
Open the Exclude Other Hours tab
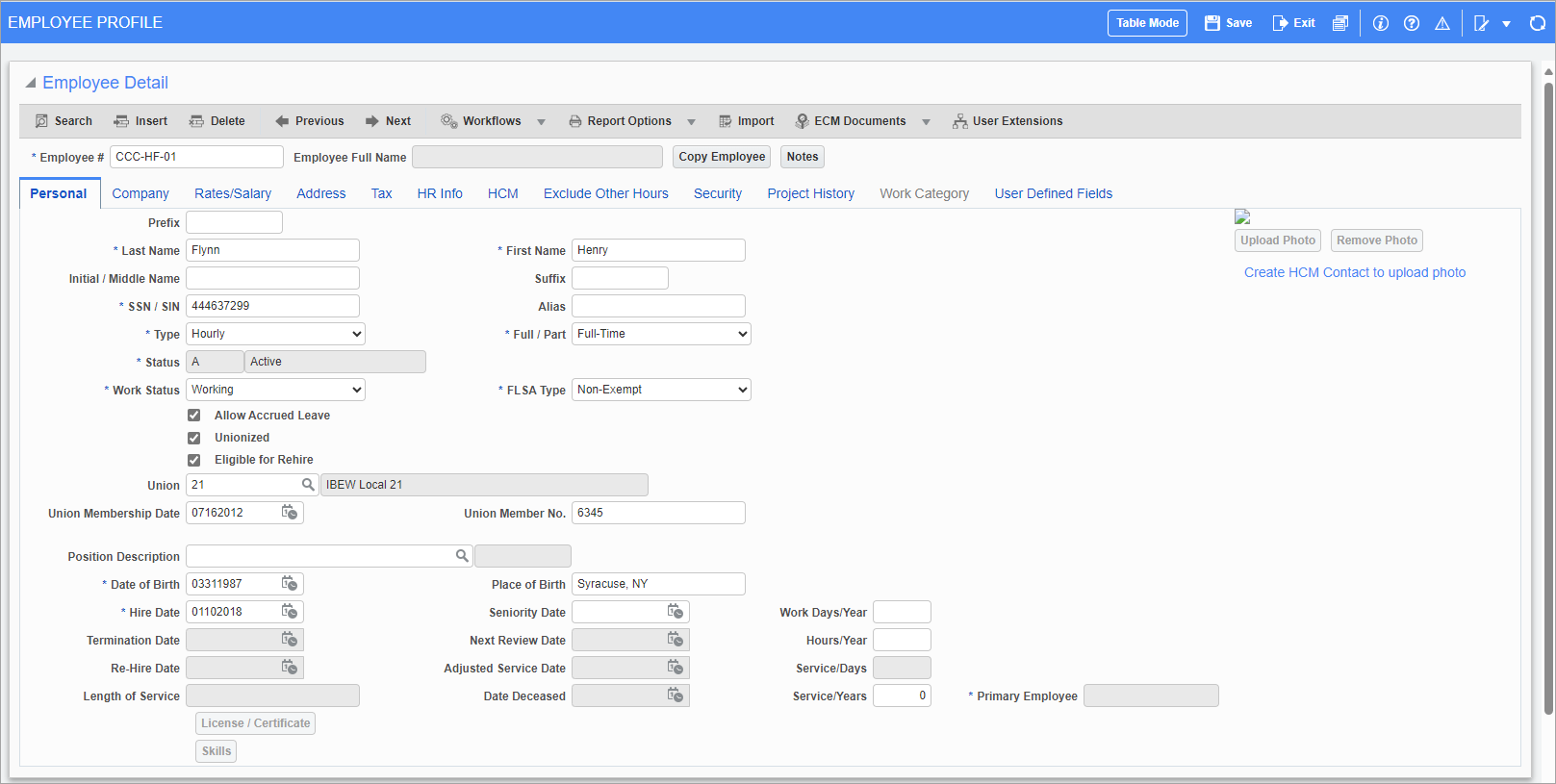[x=606, y=193]
